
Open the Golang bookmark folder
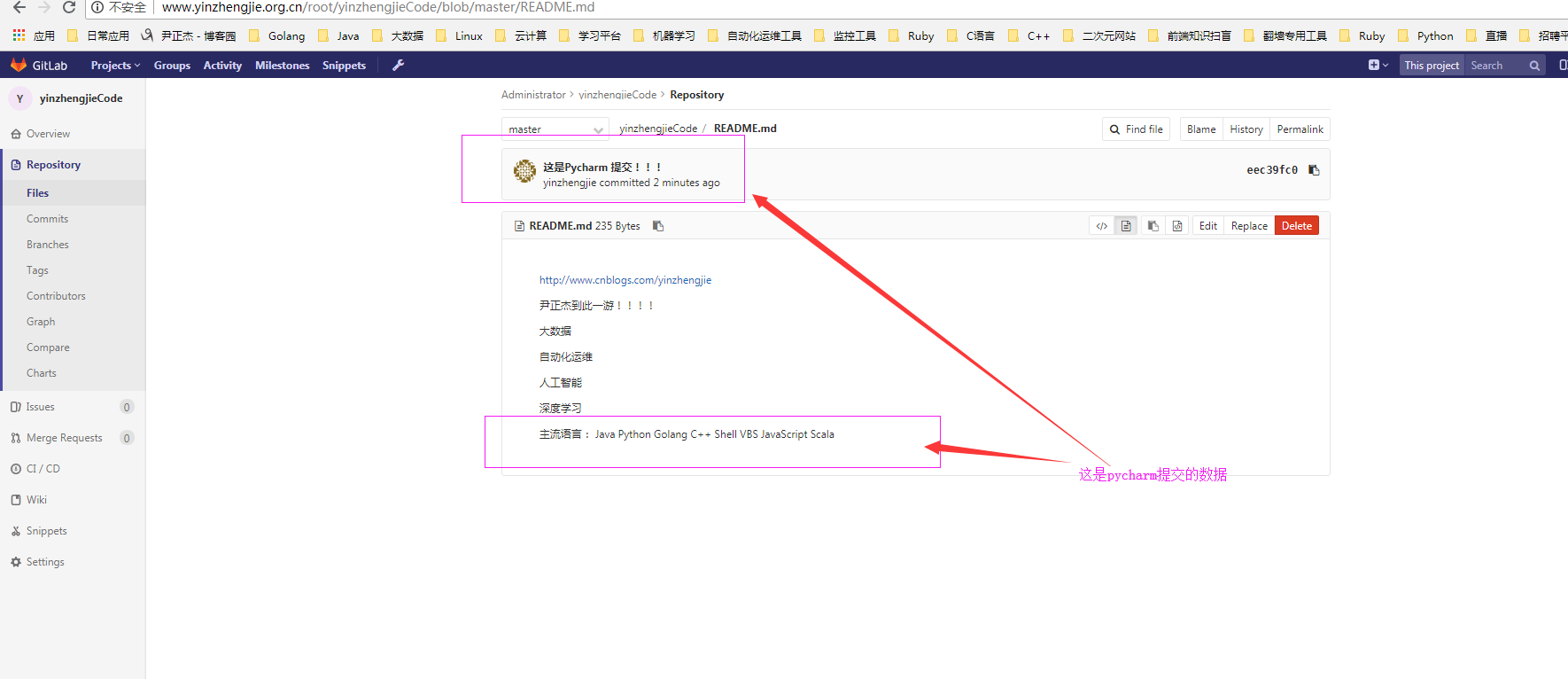[276, 35]
